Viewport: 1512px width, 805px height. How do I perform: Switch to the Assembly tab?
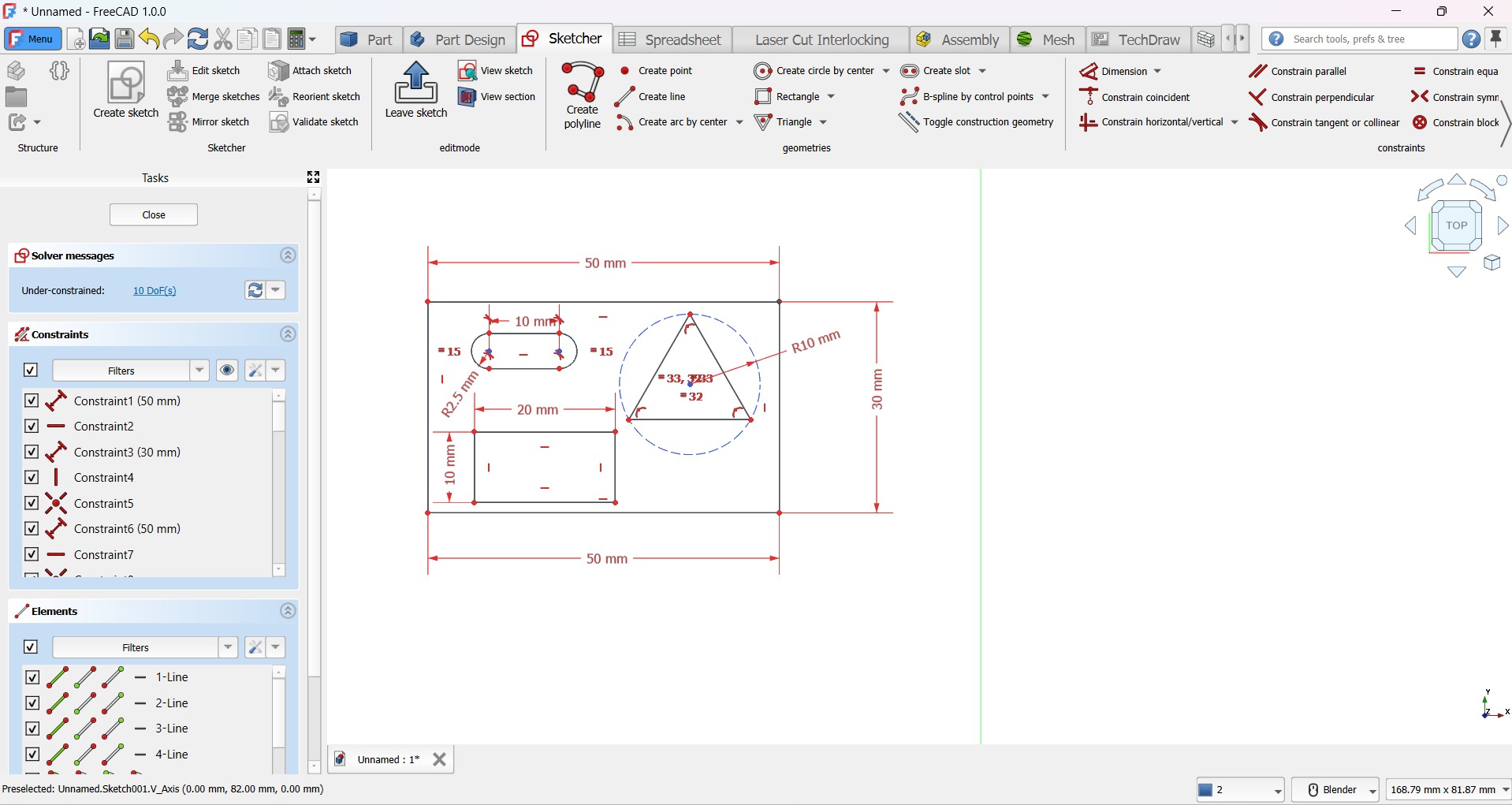(958, 39)
